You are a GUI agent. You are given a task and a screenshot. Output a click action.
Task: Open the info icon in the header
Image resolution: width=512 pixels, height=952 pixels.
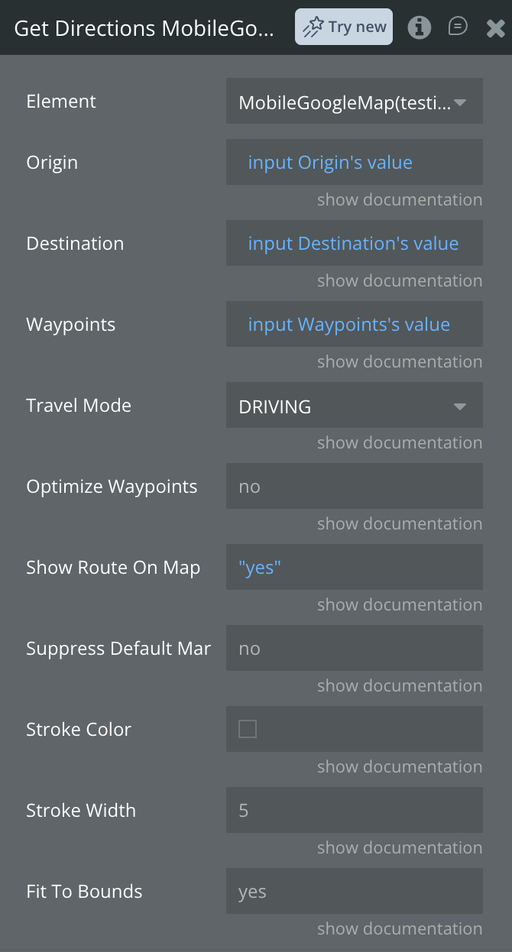pyautogui.click(x=419, y=27)
